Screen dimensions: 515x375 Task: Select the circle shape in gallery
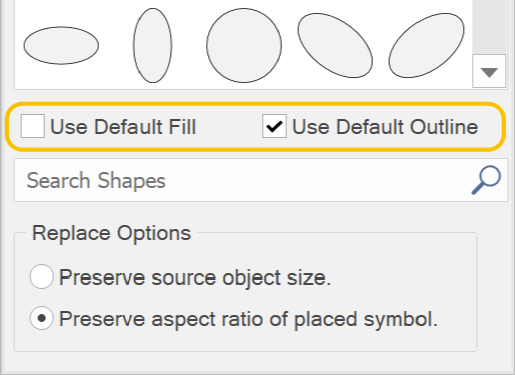tap(244, 45)
